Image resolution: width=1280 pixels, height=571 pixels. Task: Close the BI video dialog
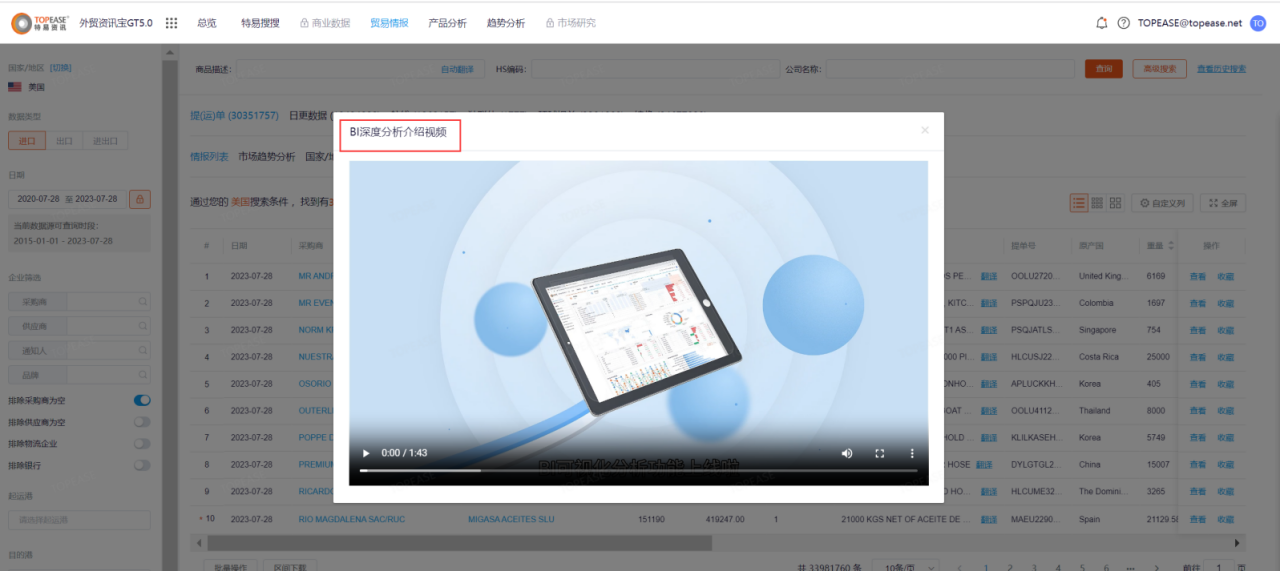tap(925, 130)
